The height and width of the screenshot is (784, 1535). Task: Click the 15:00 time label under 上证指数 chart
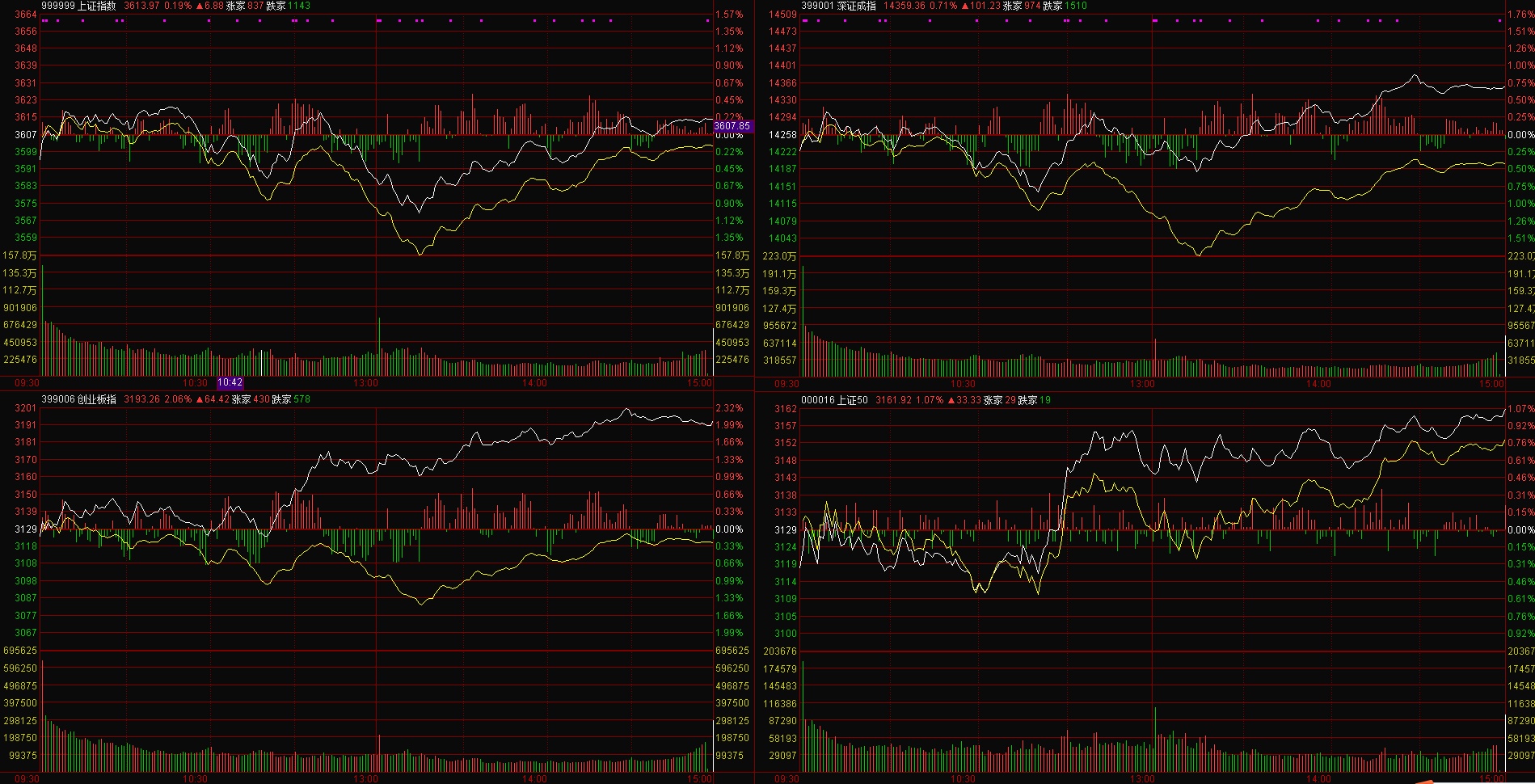click(700, 383)
